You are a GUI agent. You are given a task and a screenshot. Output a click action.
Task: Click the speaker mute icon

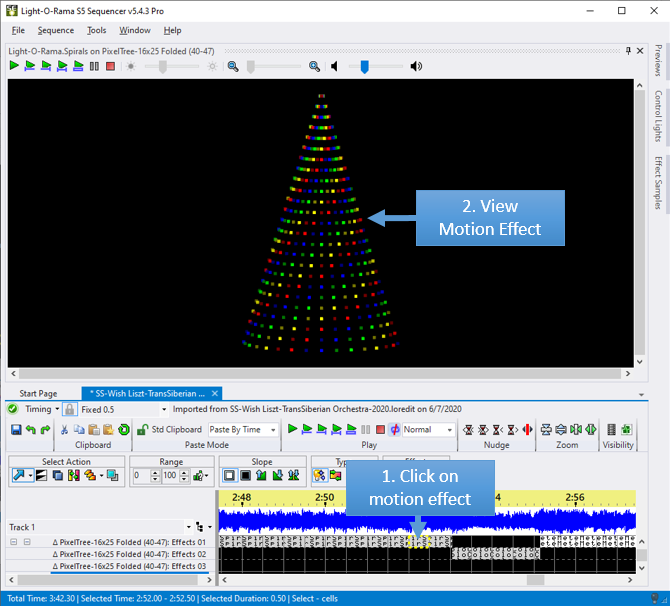[x=334, y=66]
